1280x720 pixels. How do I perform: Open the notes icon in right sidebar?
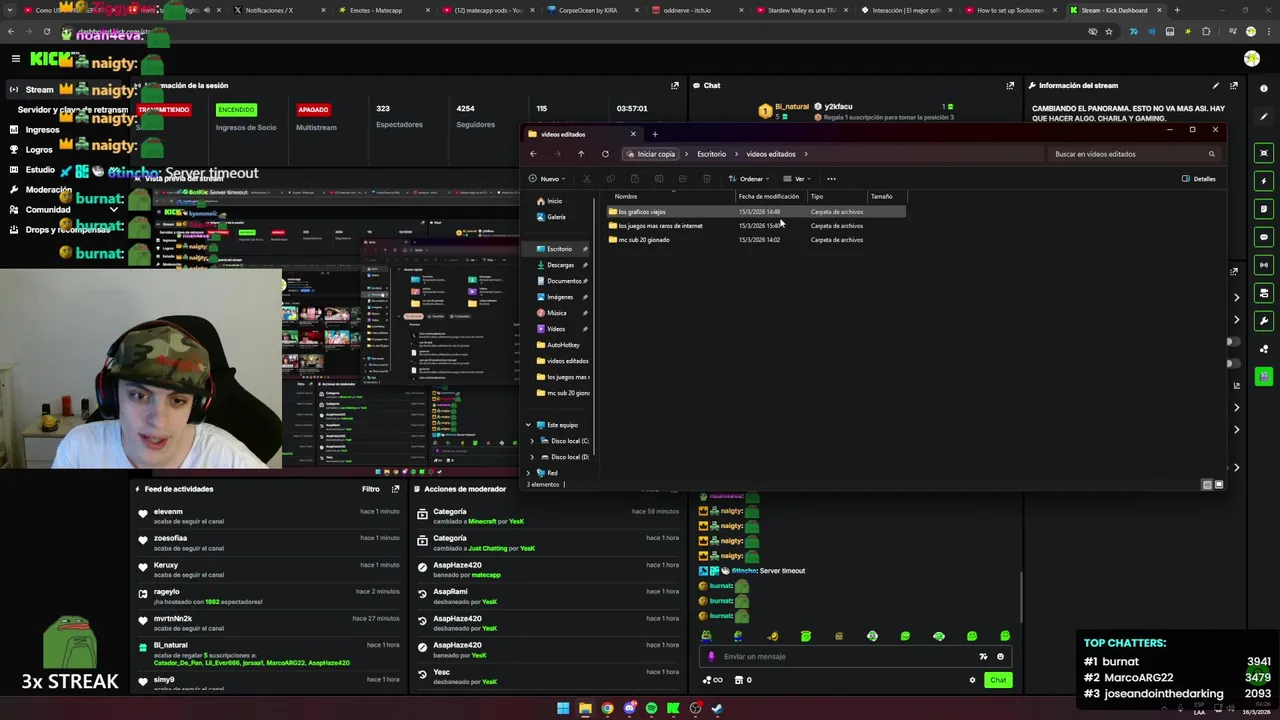(x=1264, y=209)
